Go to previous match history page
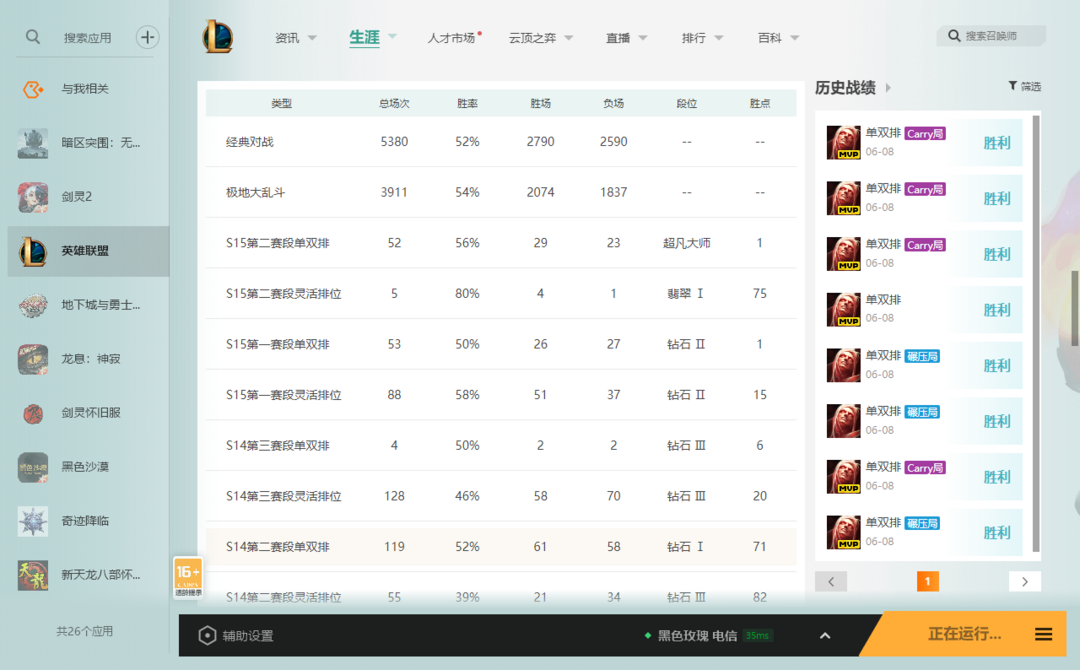The width and height of the screenshot is (1080, 670). pyautogui.click(x=831, y=582)
